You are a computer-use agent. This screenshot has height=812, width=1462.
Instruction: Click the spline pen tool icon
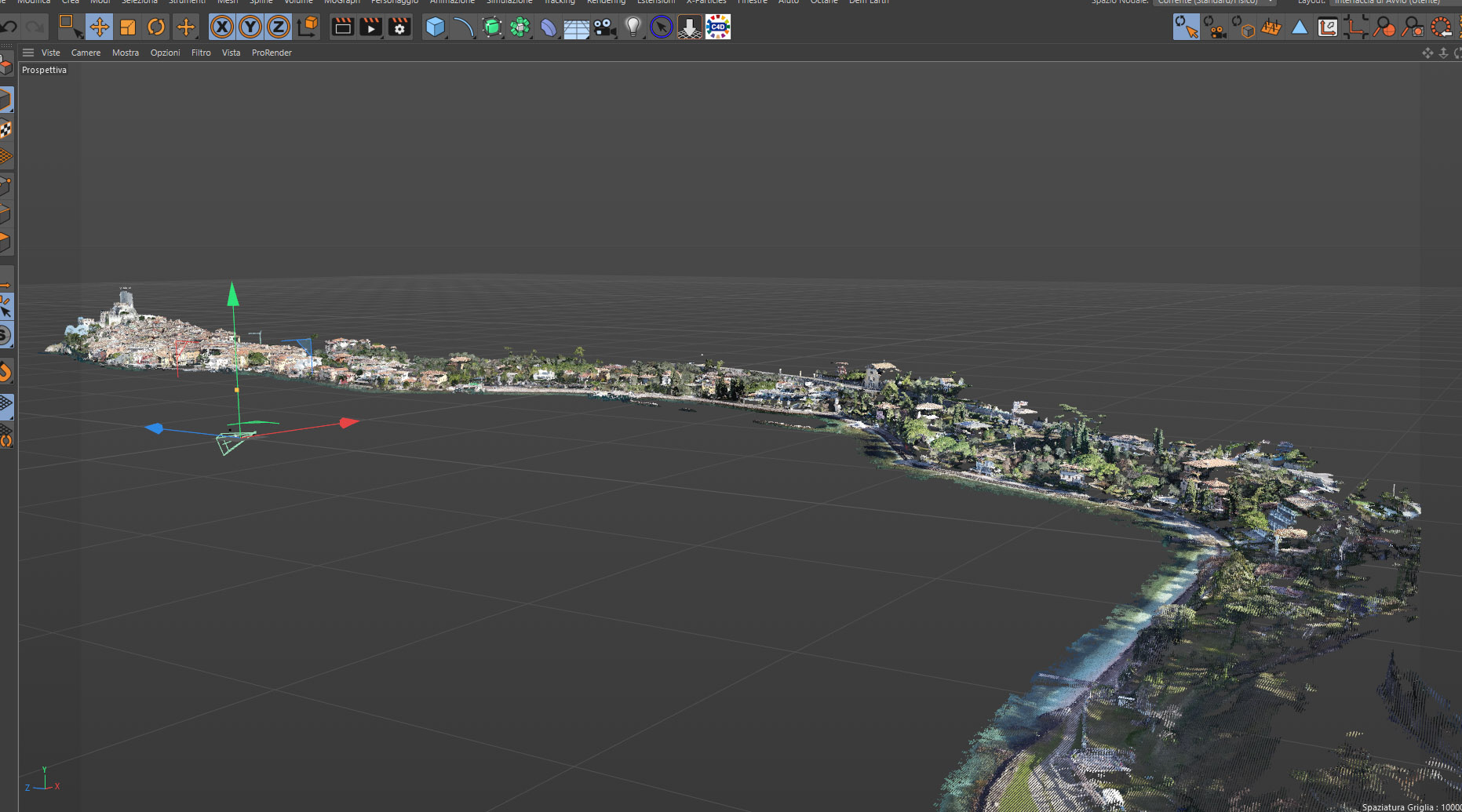click(463, 27)
